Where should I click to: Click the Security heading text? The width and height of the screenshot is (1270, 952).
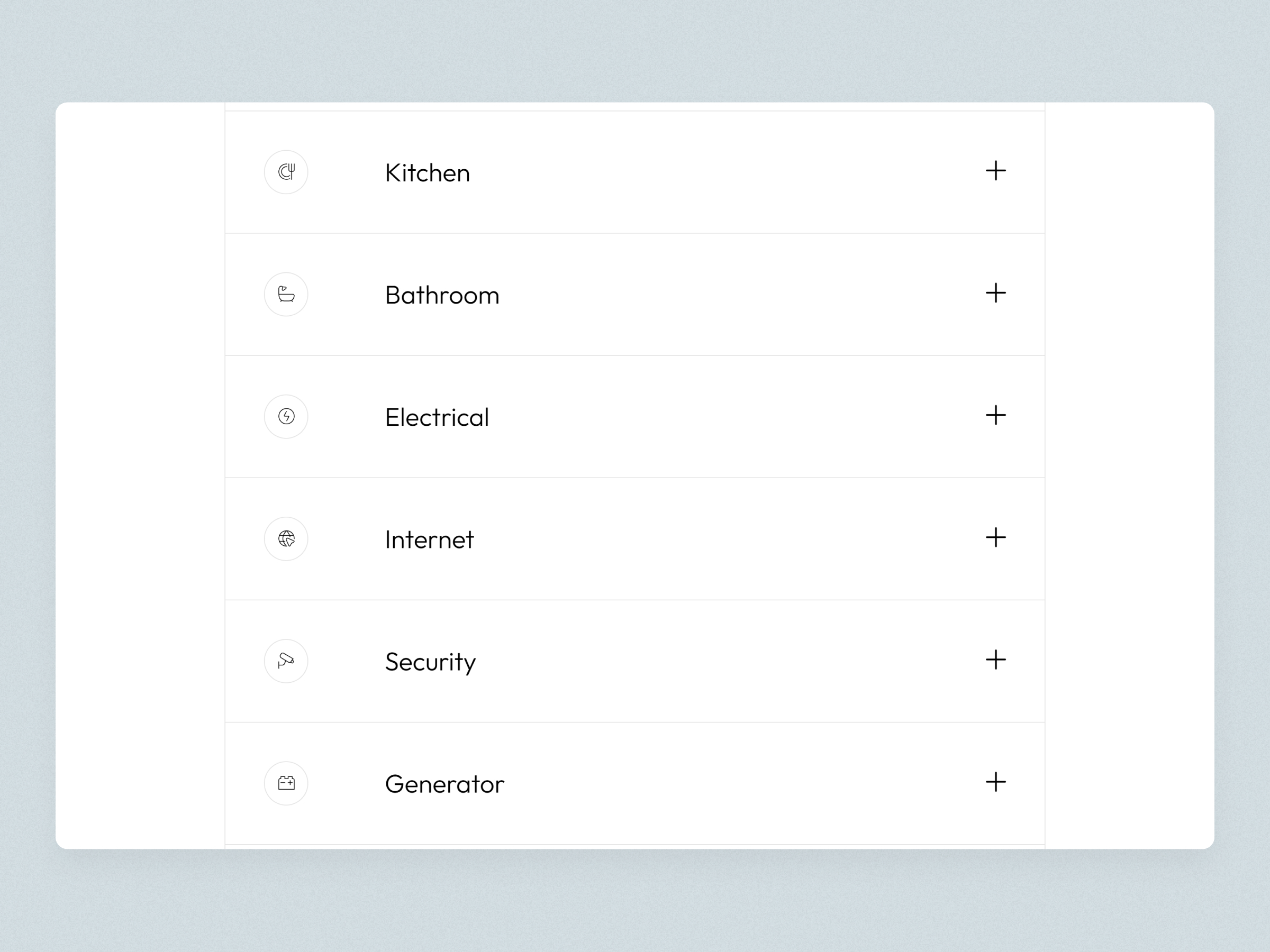click(x=430, y=662)
